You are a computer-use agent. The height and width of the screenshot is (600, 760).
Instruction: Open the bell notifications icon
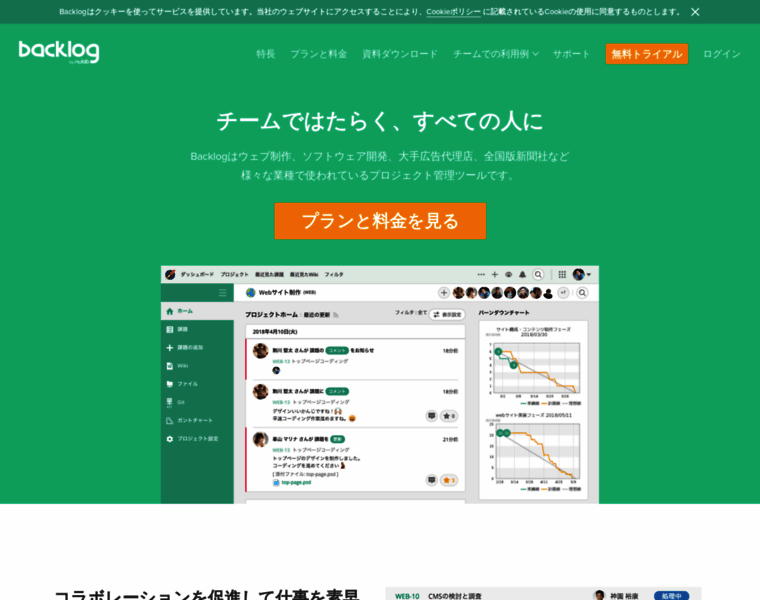pos(522,275)
